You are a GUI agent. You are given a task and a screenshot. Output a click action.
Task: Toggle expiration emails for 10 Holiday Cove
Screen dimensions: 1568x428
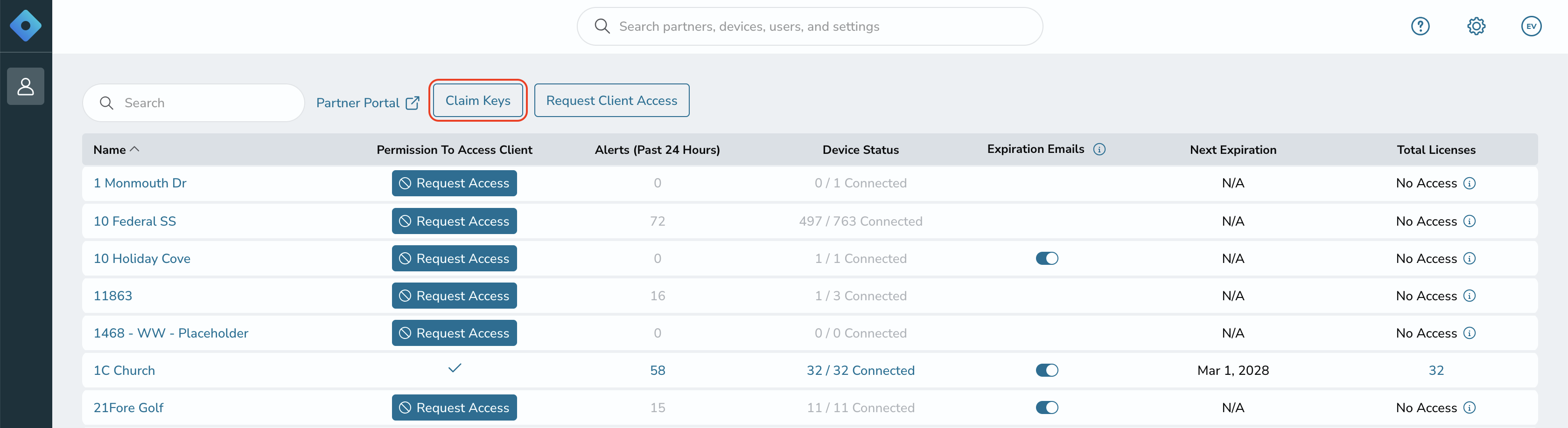click(1047, 258)
